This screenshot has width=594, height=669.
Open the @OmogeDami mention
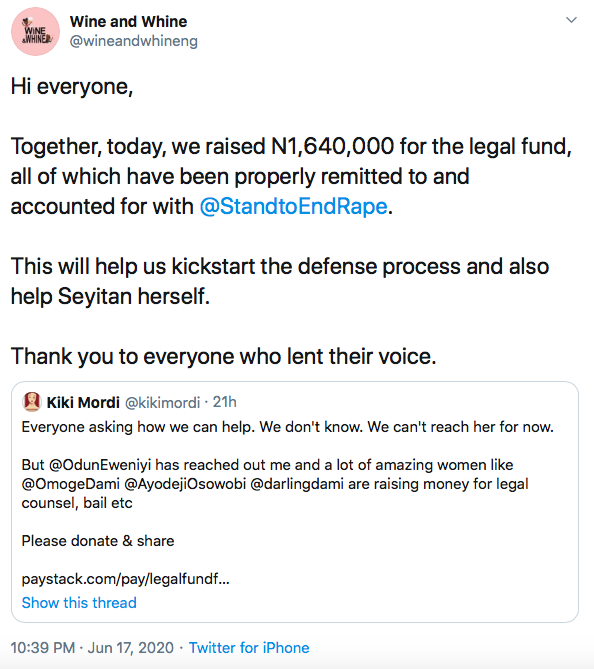(71, 484)
